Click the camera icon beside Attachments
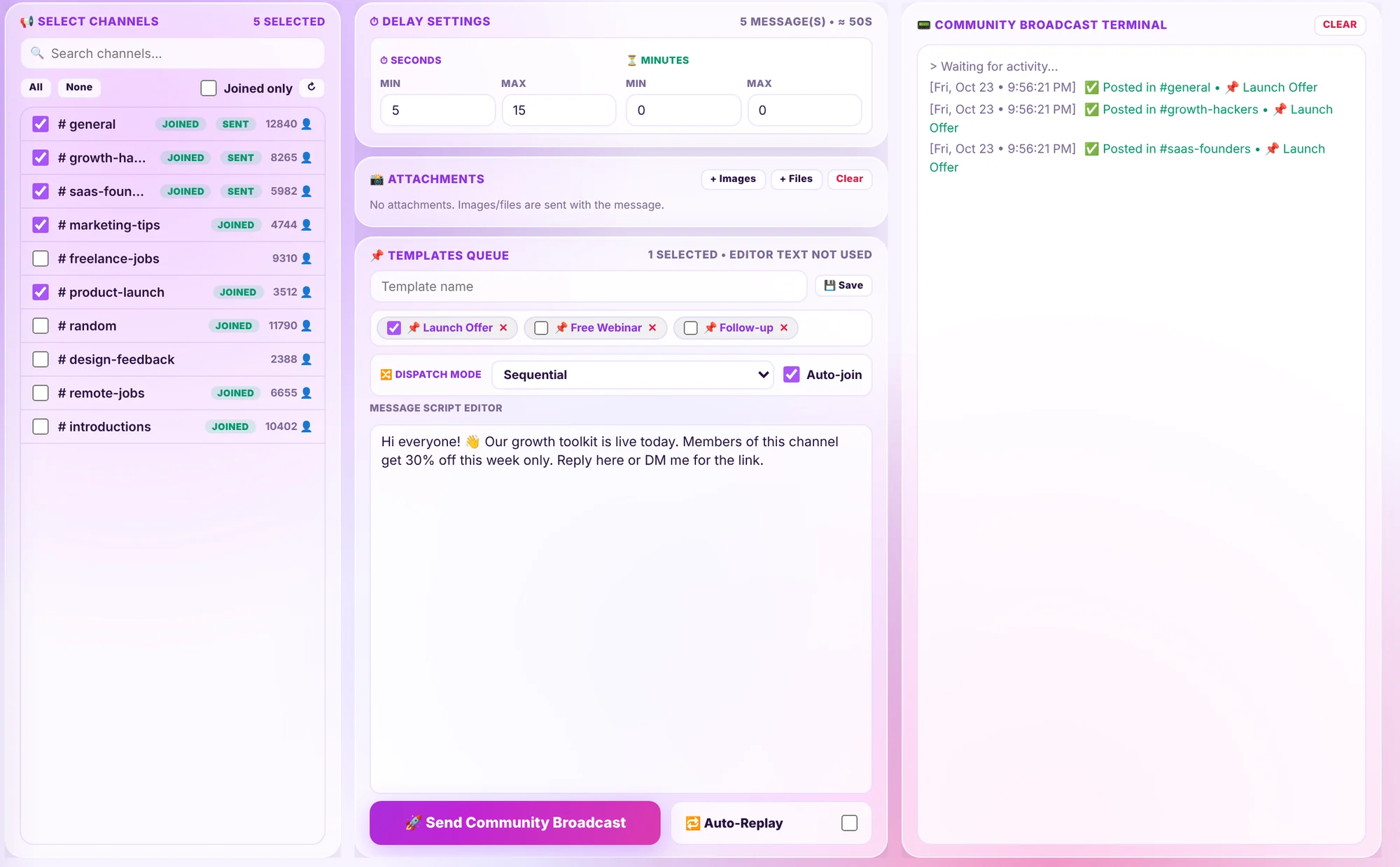The height and width of the screenshot is (867, 1400). click(x=377, y=179)
